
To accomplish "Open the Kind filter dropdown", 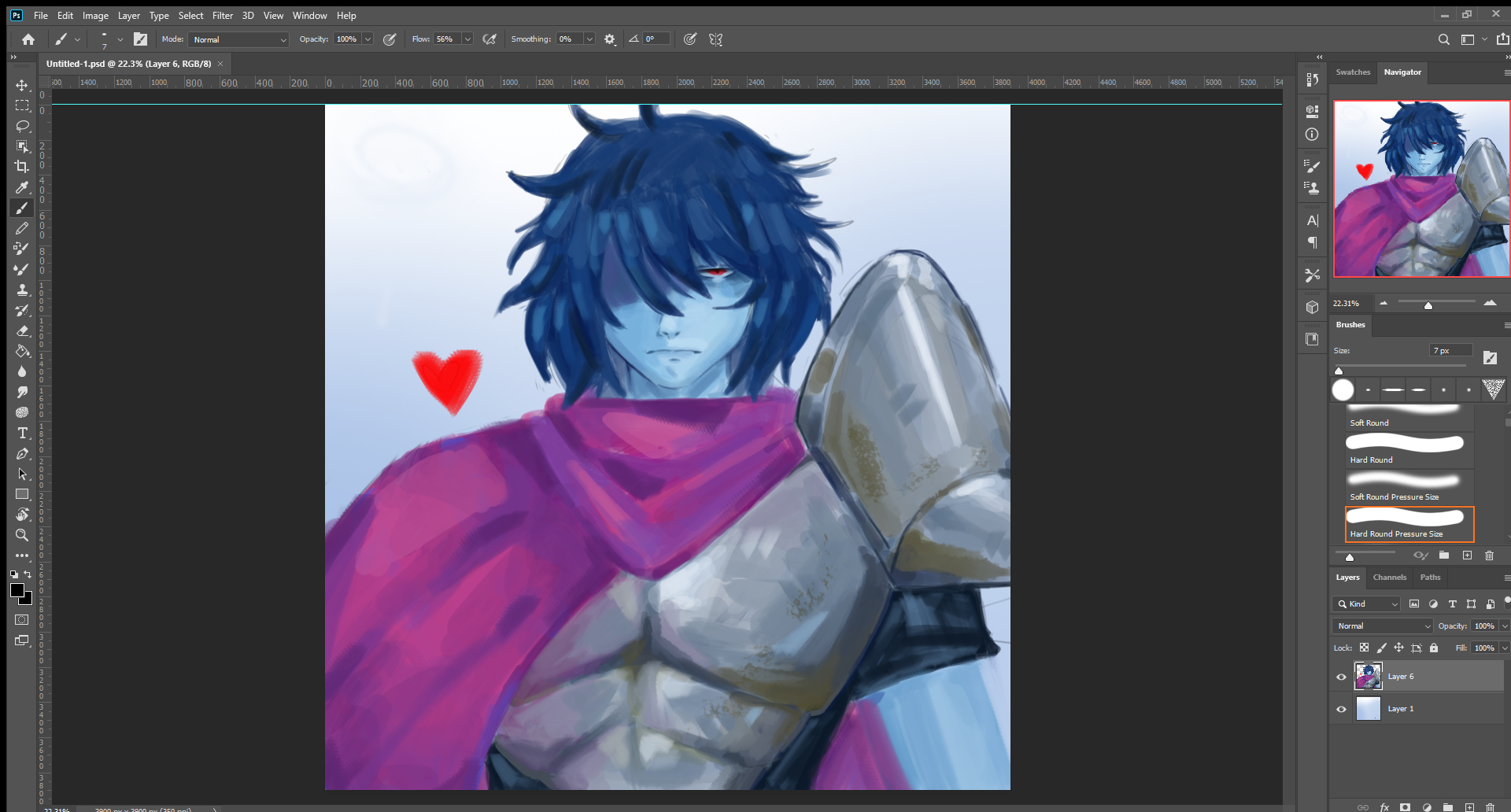I will (1368, 604).
